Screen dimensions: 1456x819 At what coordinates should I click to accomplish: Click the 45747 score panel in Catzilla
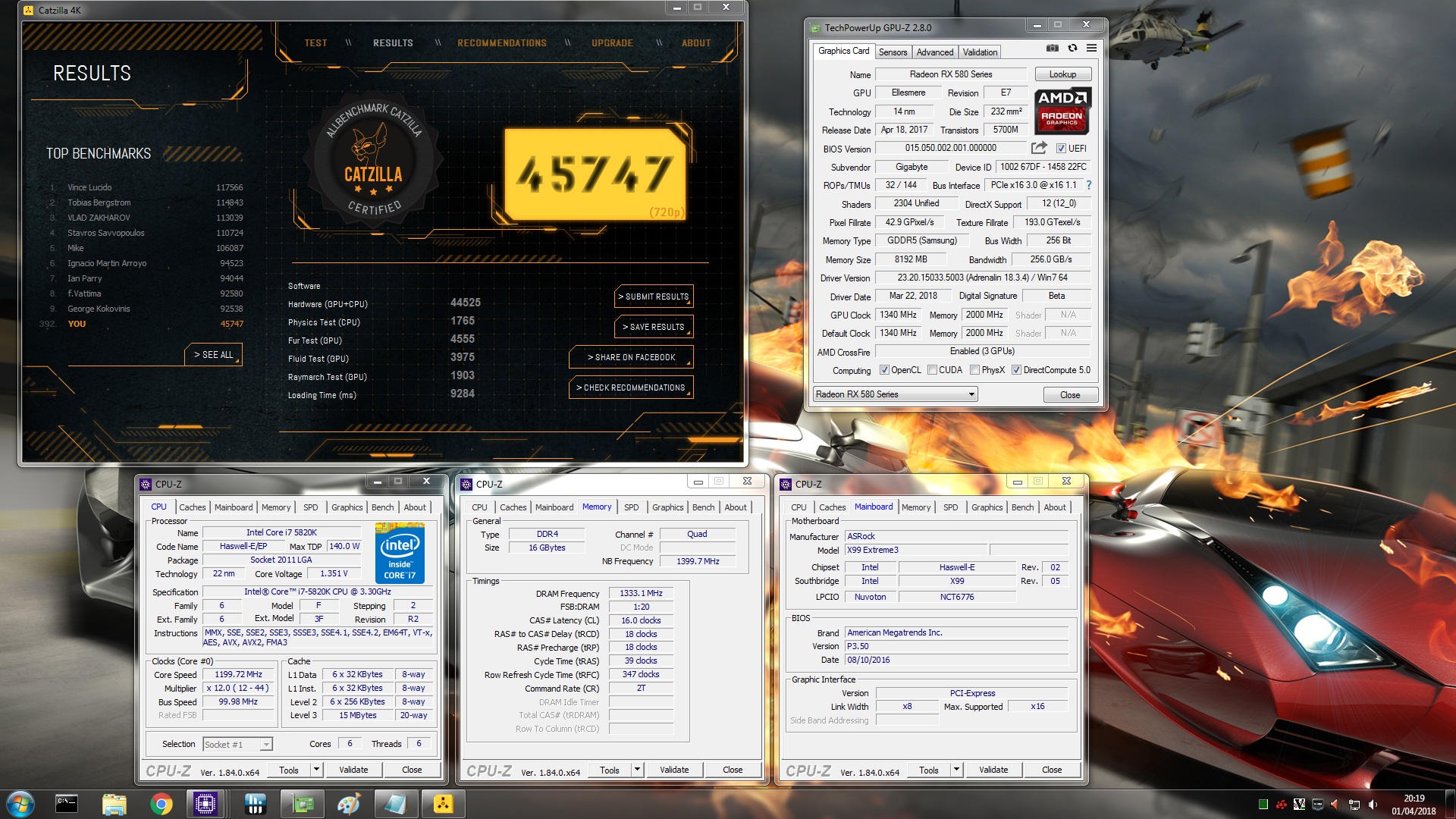595,174
